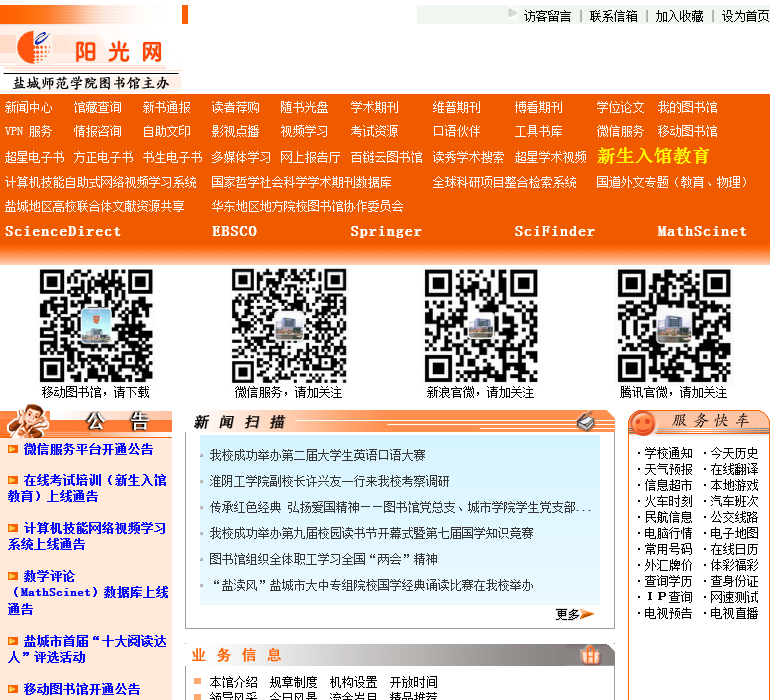Click 网速测试 in 服务快车
Screen dimensions: 770x700
tap(734, 597)
